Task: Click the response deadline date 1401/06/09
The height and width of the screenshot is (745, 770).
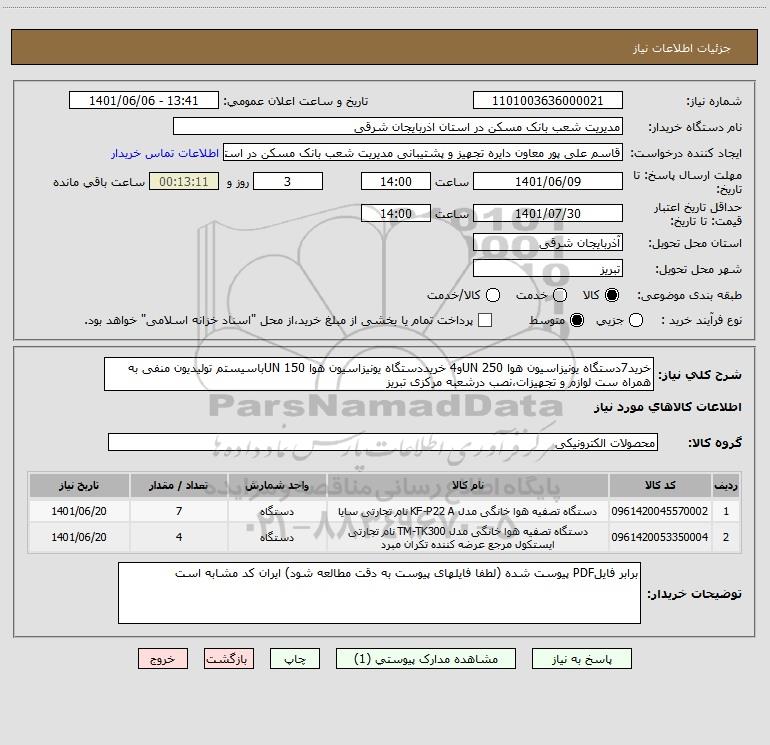Action: pos(548,181)
